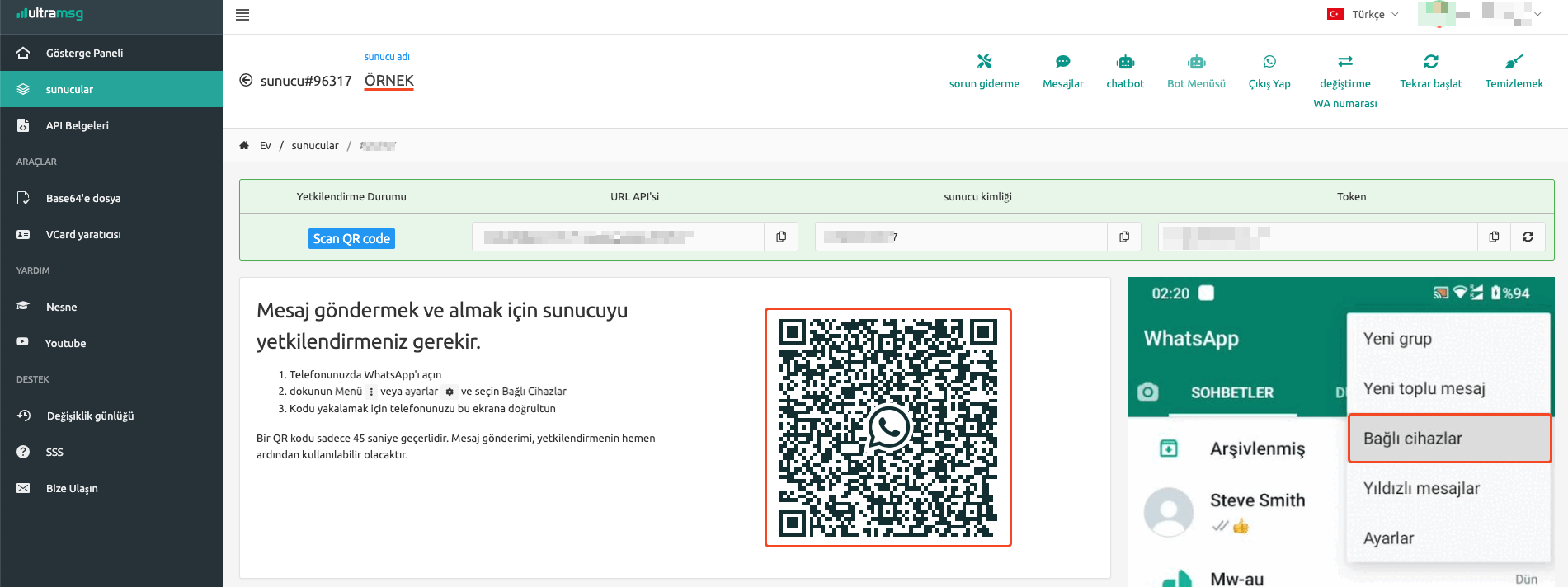The height and width of the screenshot is (587, 1568).
Task: Regenerate the token with refresh icon
Action: point(1528,237)
